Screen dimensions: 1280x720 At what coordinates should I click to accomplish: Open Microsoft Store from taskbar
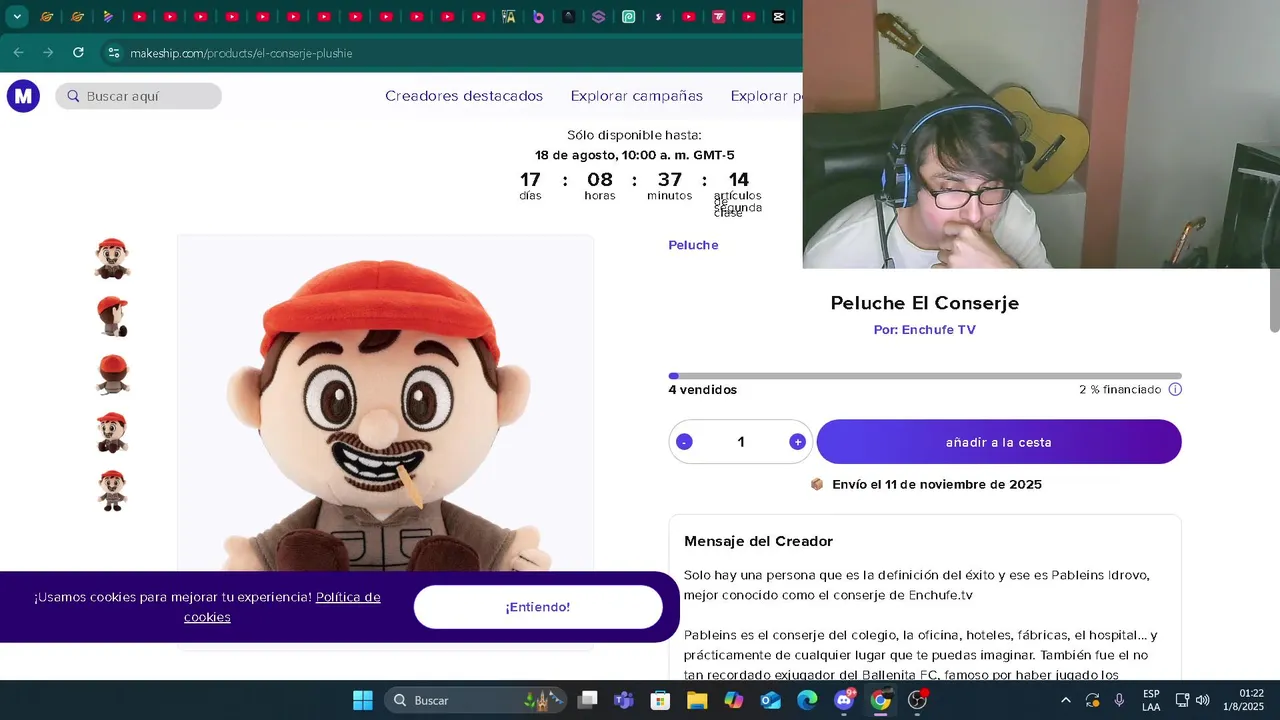[660, 700]
